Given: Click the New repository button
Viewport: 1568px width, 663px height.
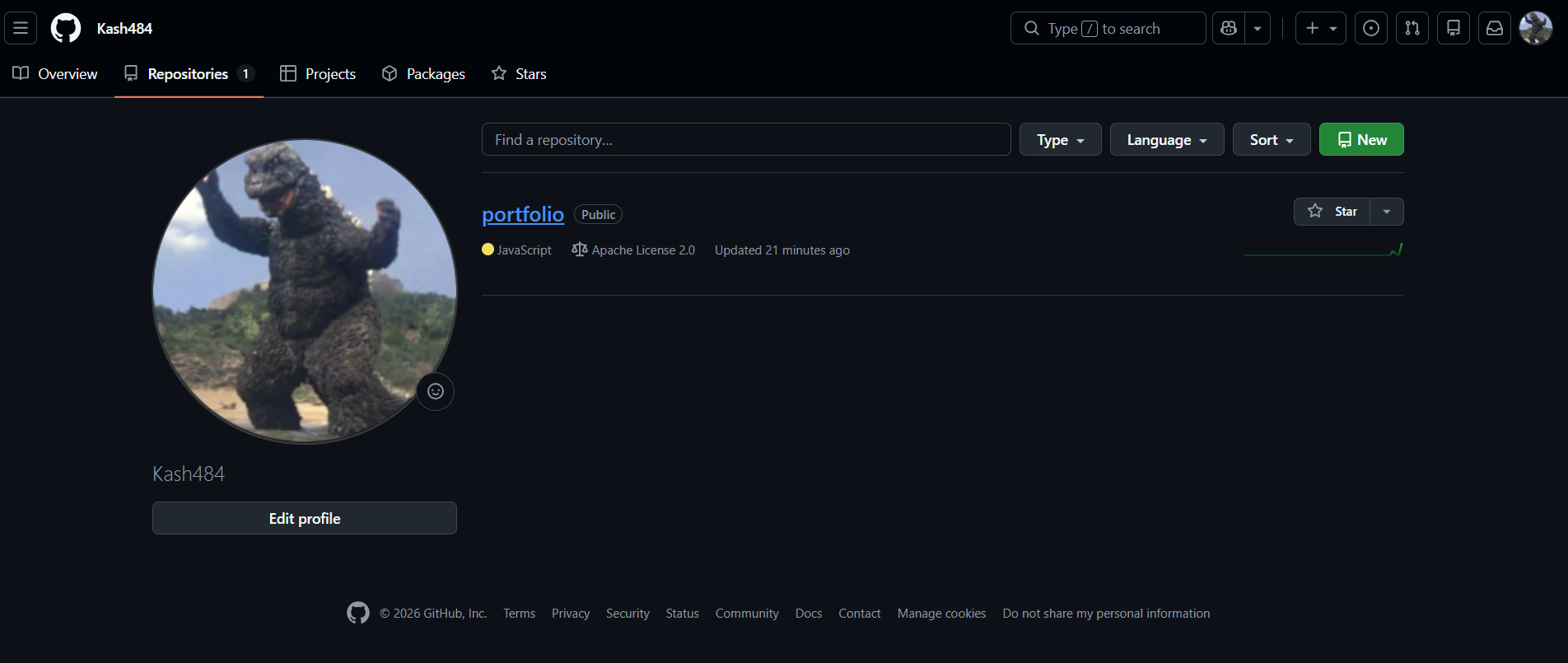Looking at the screenshot, I should click(1361, 139).
